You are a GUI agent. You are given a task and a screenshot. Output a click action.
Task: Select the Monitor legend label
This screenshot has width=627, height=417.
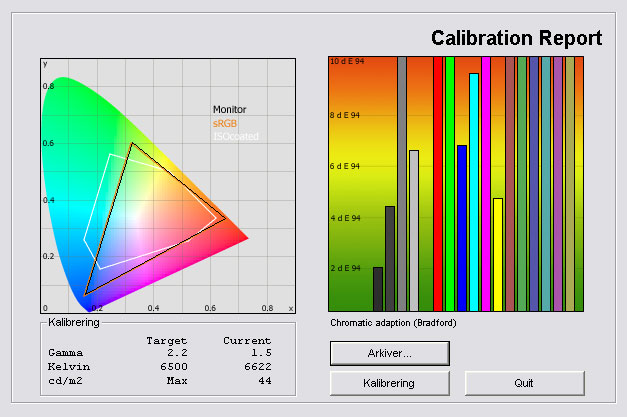(230, 109)
